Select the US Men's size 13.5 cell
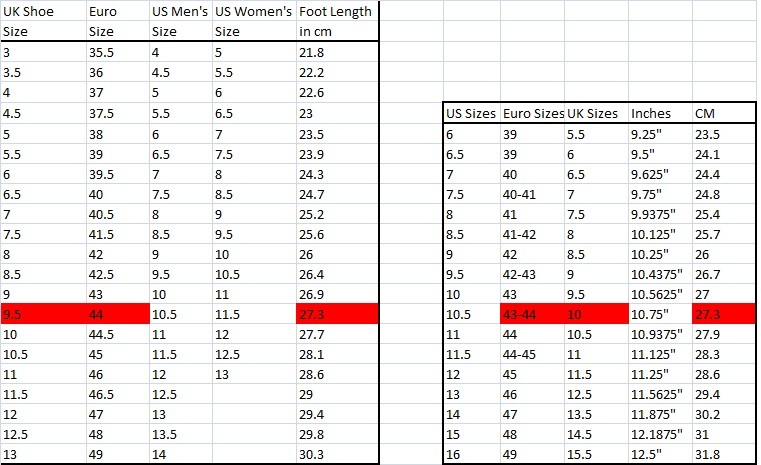Image resolution: width=761 pixels, height=465 pixels. [181, 434]
